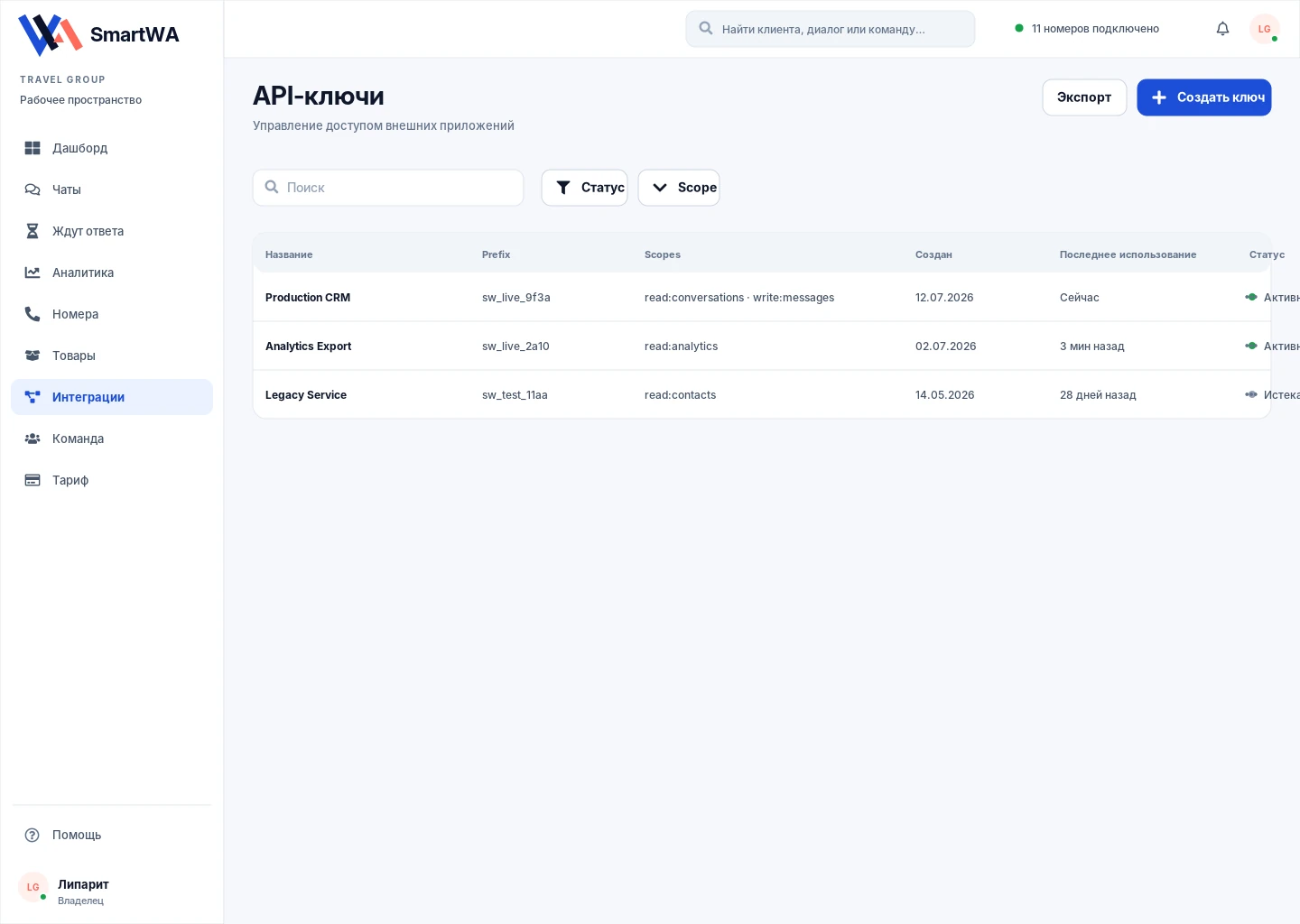This screenshot has width=1300, height=924.
Task: Go to Ждут ответа
Action: 112,231
